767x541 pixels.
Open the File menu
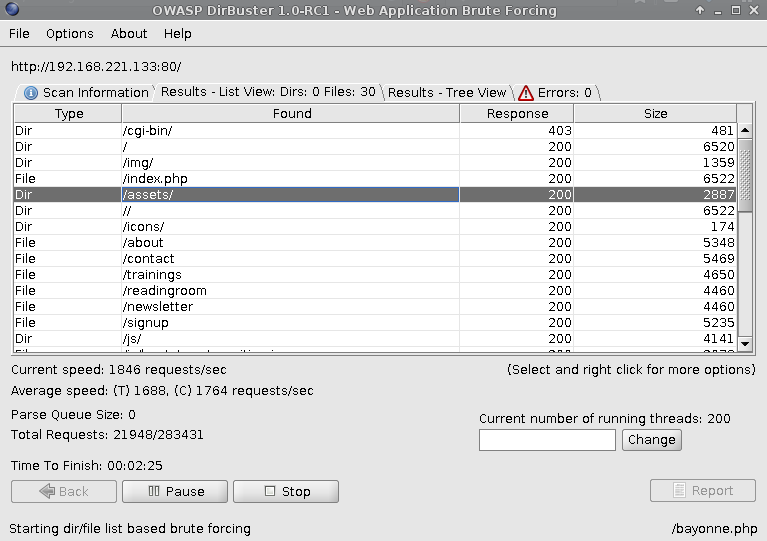tap(19, 34)
